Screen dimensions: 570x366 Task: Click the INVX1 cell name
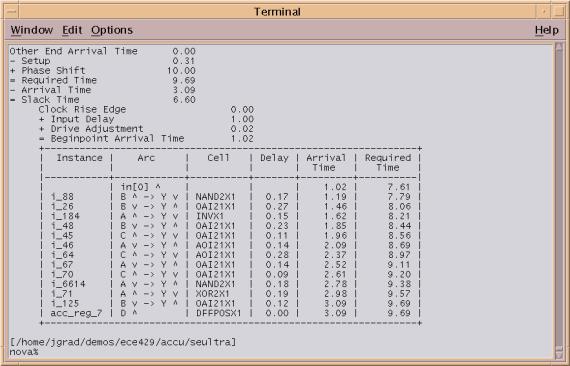209,216
